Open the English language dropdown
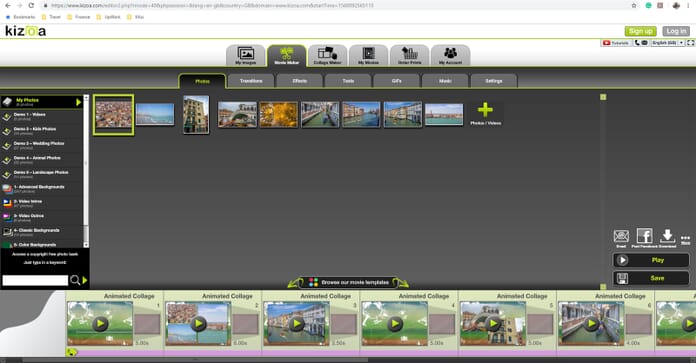Image resolution: width=696 pixels, height=363 pixels. tap(668, 43)
